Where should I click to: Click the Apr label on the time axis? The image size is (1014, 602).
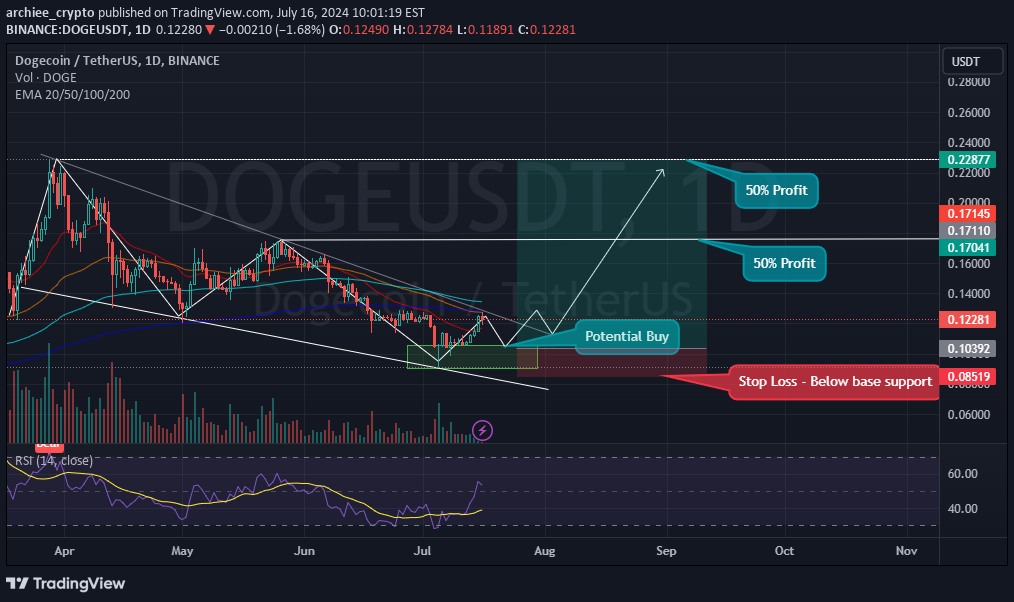pyautogui.click(x=64, y=551)
